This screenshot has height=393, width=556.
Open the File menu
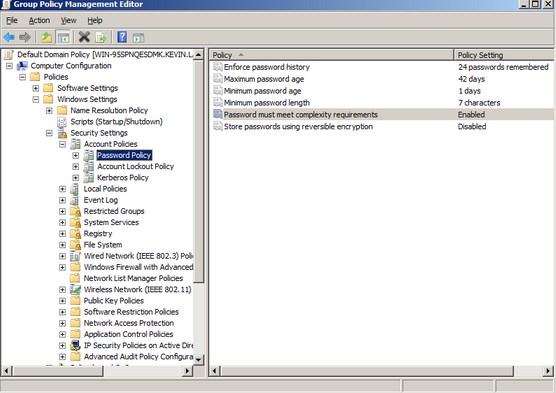12,21
